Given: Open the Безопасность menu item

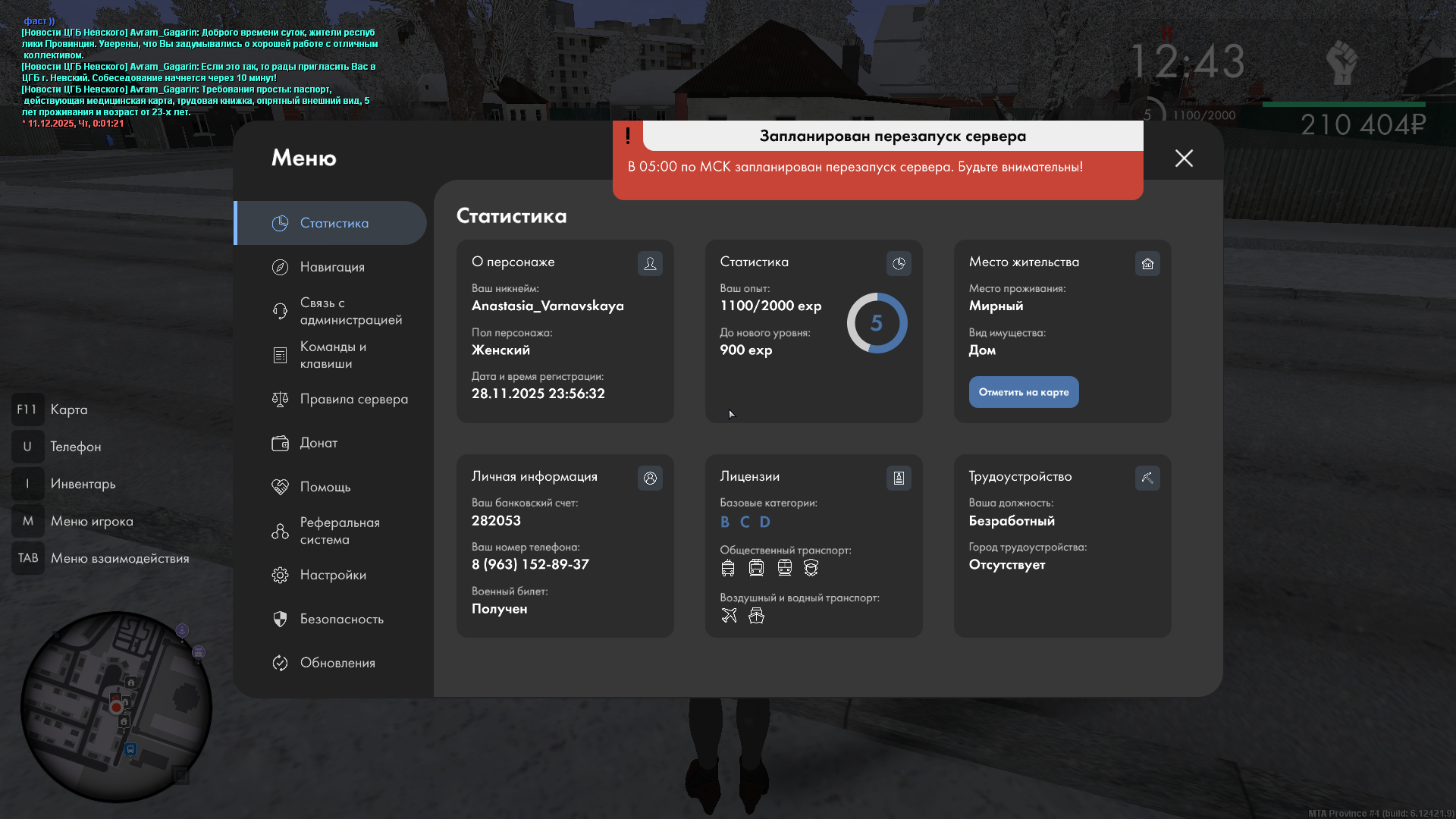Looking at the screenshot, I should [x=341, y=619].
